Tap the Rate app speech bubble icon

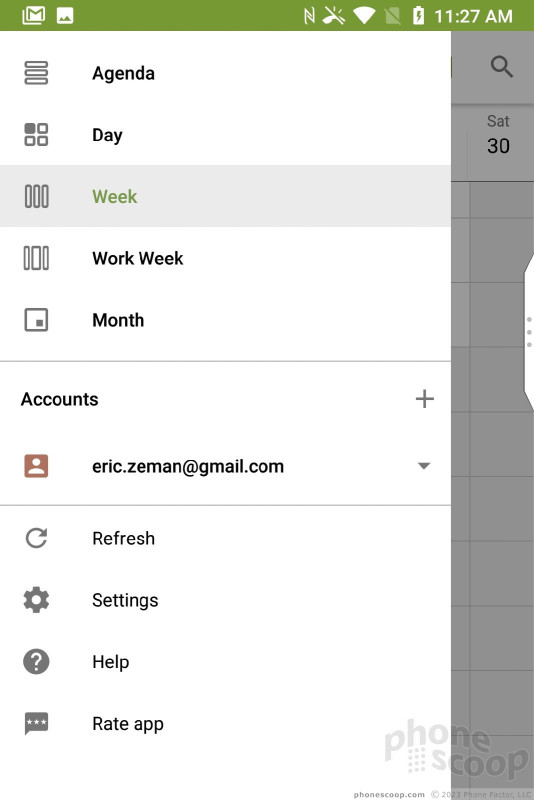tap(36, 723)
